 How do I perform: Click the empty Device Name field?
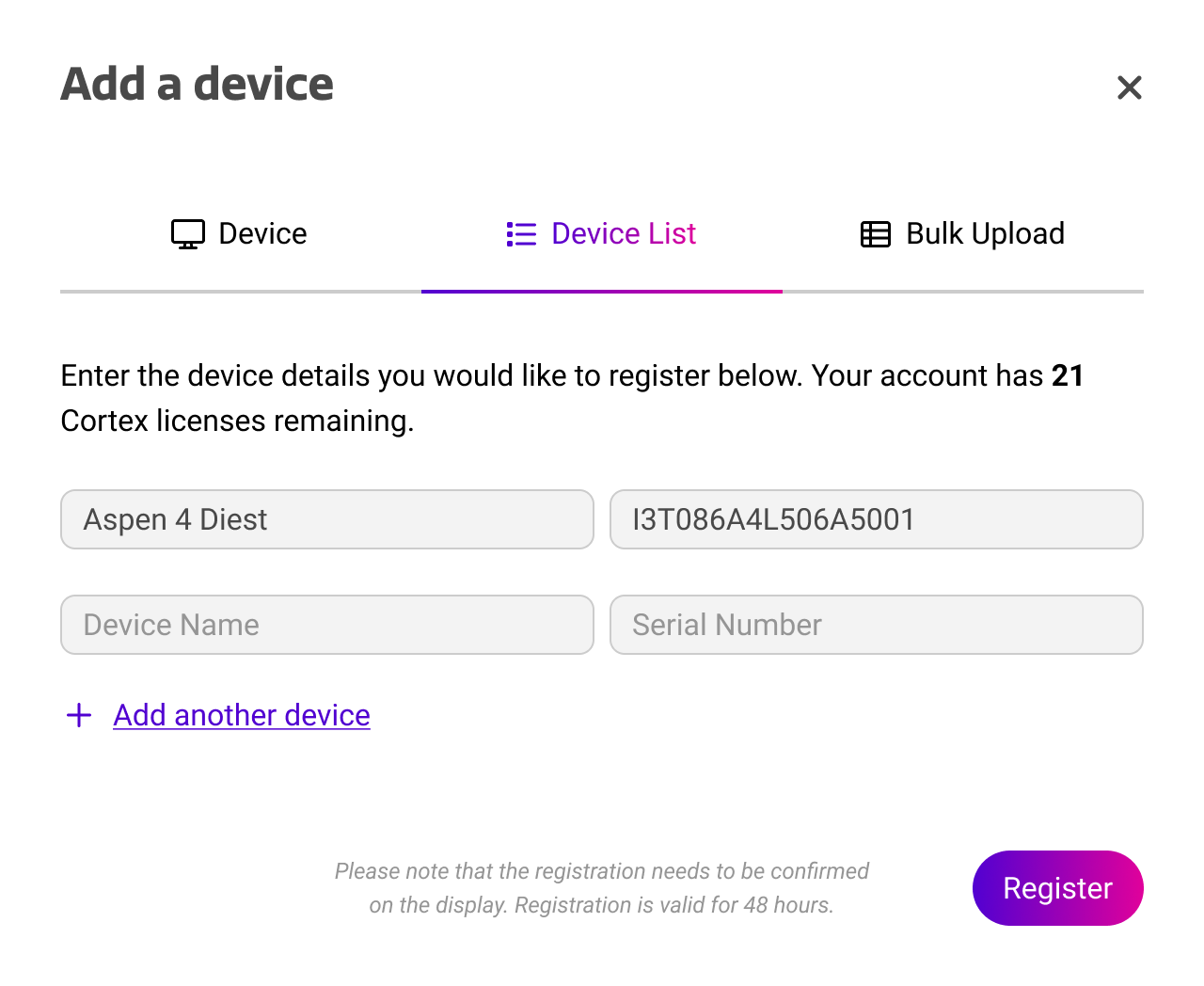coord(327,625)
